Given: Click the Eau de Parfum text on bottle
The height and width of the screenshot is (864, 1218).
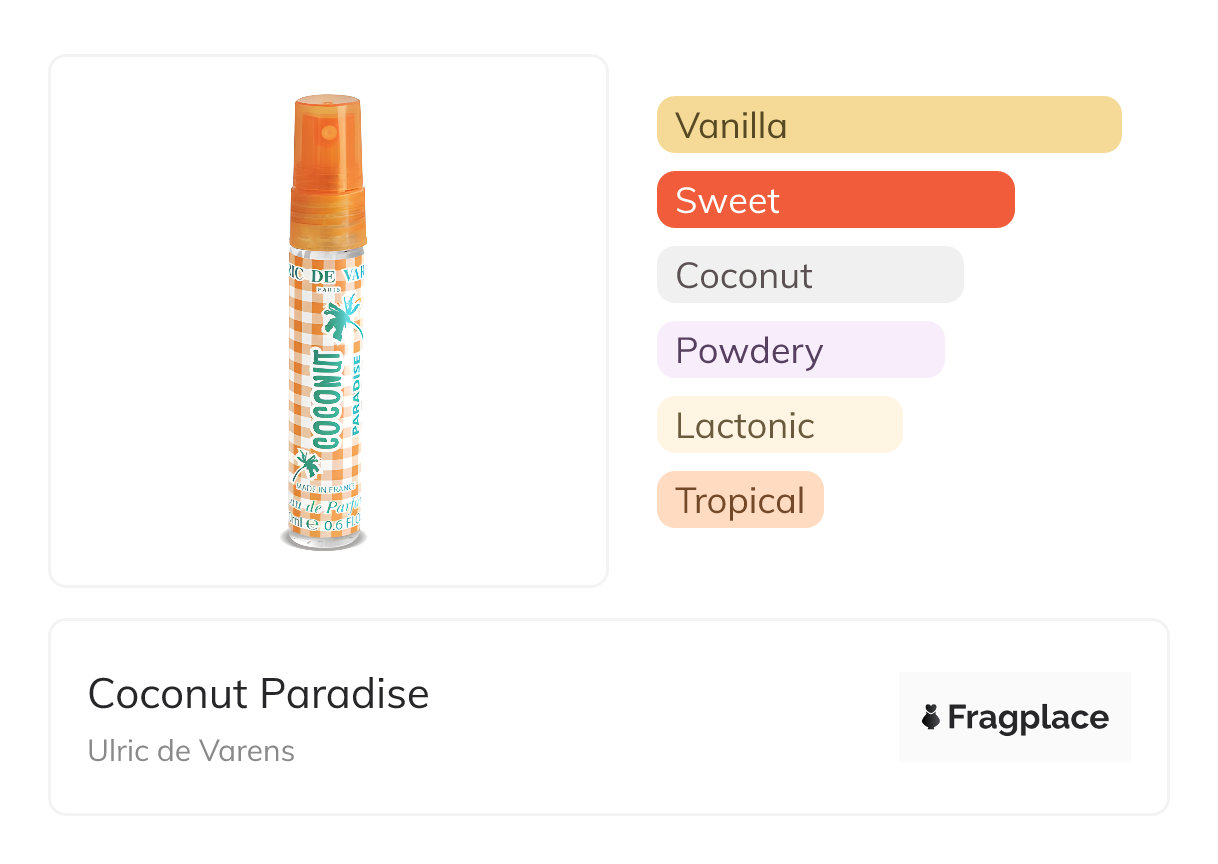Looking at the screenshot, I should [x=328, y=504].
